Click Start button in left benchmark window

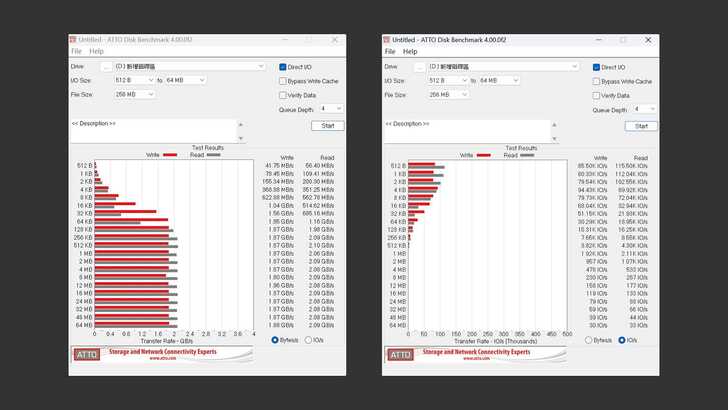coord(327,126)
